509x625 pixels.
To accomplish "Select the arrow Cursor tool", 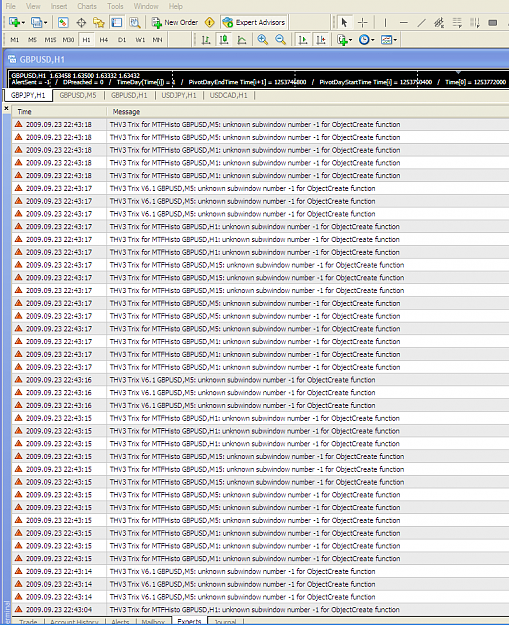I will [344, 22].
